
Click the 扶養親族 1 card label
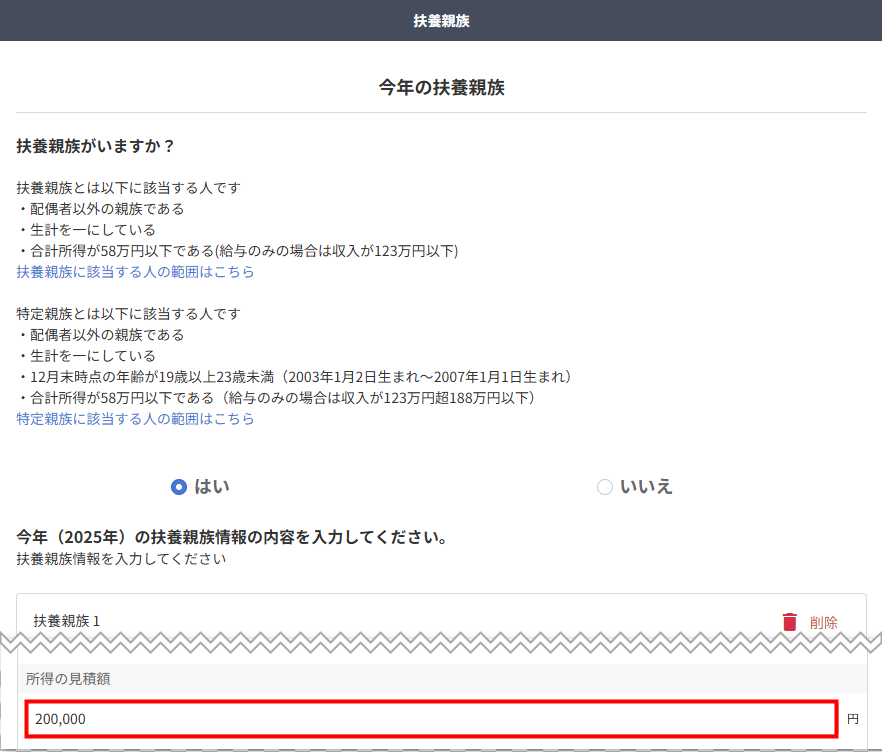66,621
